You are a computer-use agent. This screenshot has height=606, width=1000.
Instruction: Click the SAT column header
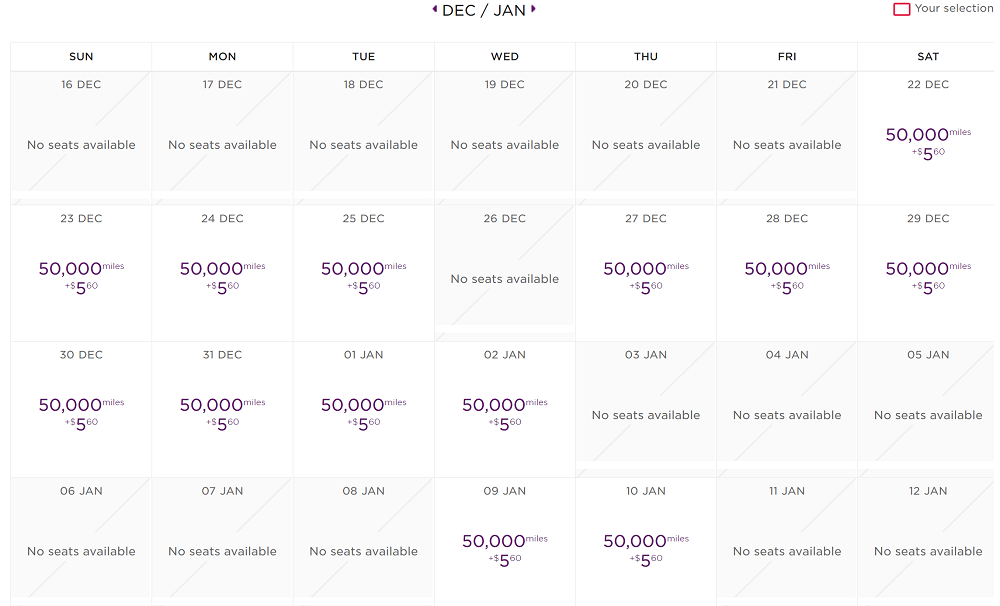tap(928, 57)
